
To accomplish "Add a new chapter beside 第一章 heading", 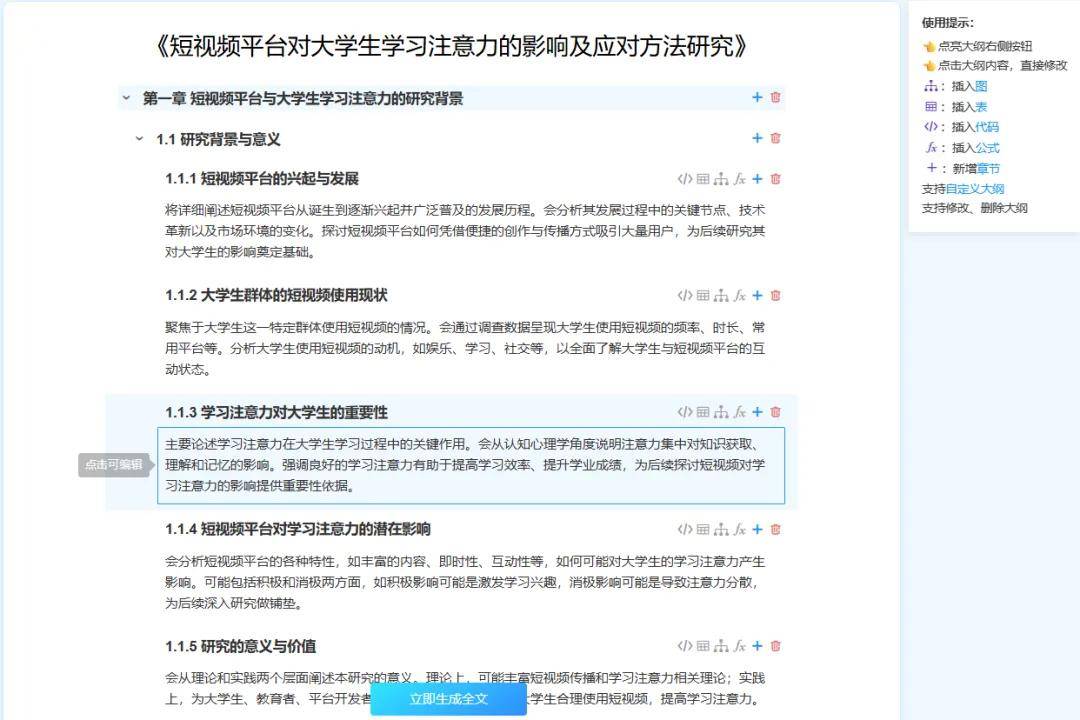I will click(x=757, y=97).
